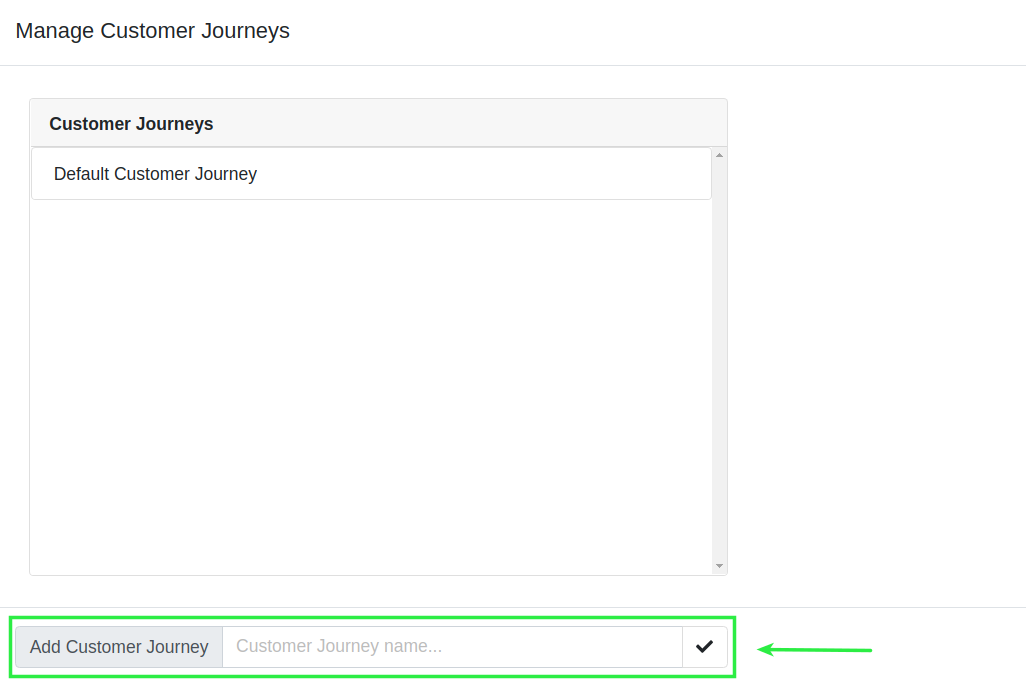The height and width of the screenshot is (681, 1026).
Task: Click the scrollbar up arrow
Action: click(x=719, y=155)
